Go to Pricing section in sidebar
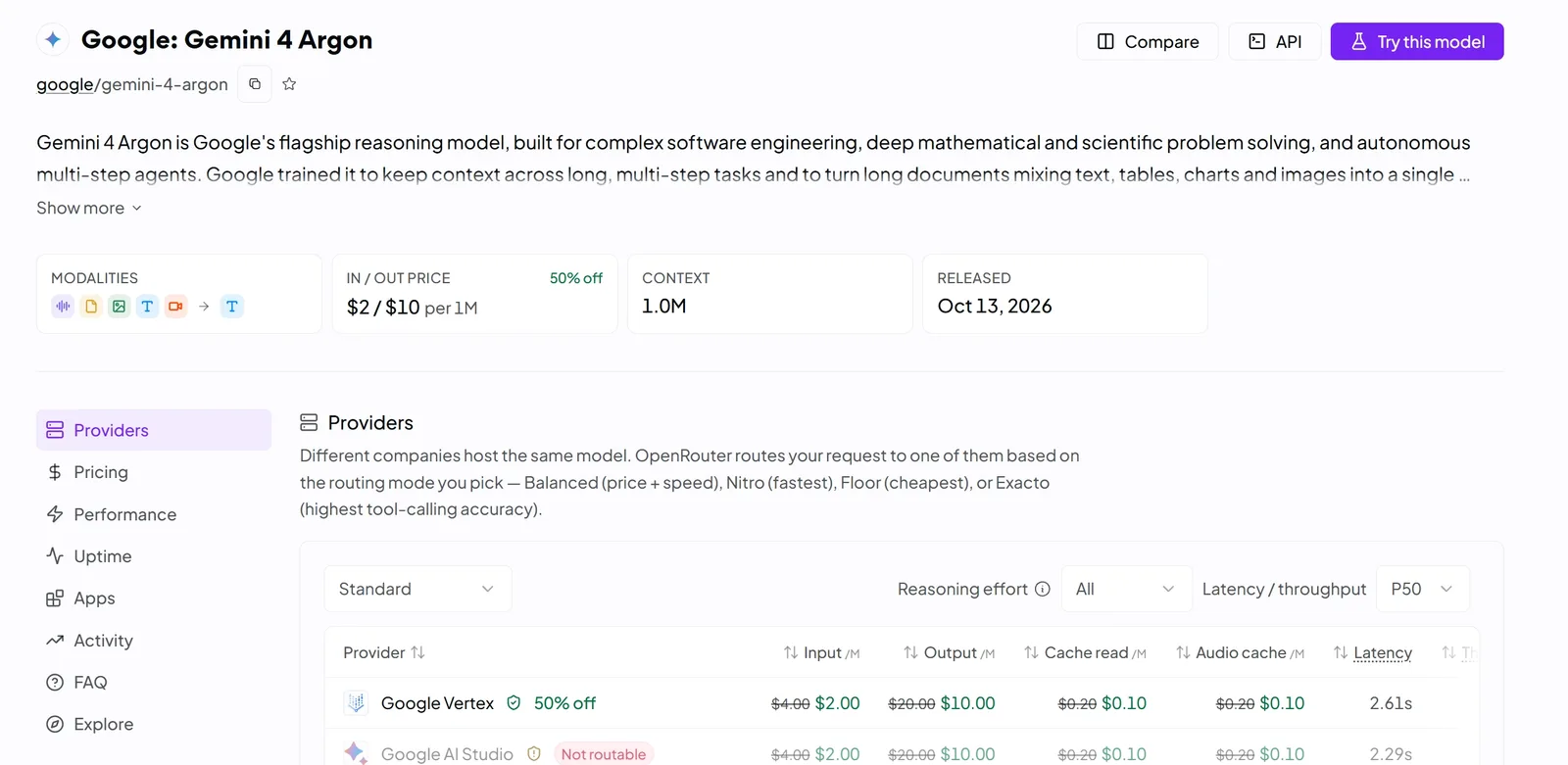Image resolution: width=1568 pixels, height=765 pixels. pyautogui.click(x=154, y=472)
